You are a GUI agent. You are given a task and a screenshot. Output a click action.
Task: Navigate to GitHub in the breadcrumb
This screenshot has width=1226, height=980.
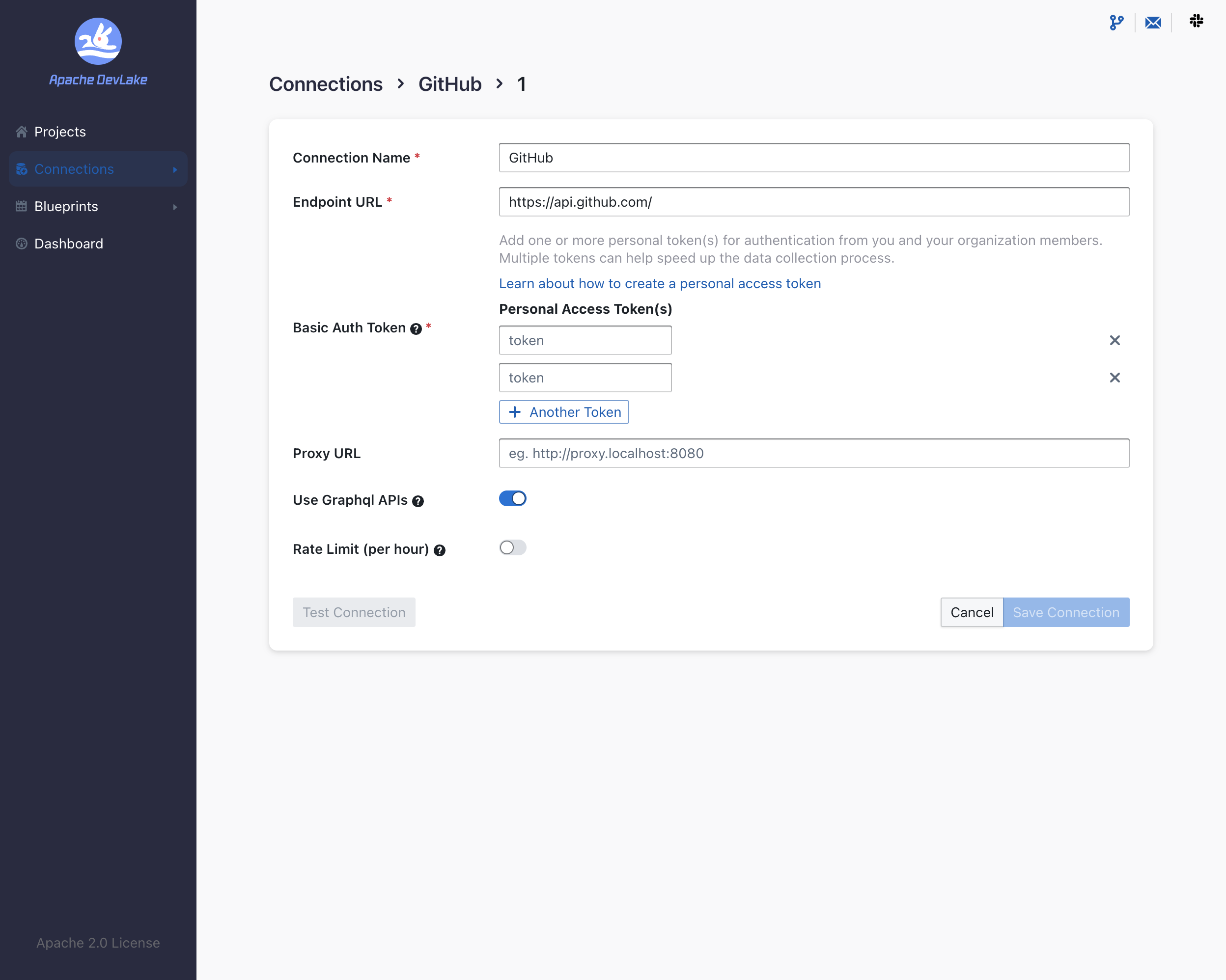pyautogui.click(x=449, y=84)
